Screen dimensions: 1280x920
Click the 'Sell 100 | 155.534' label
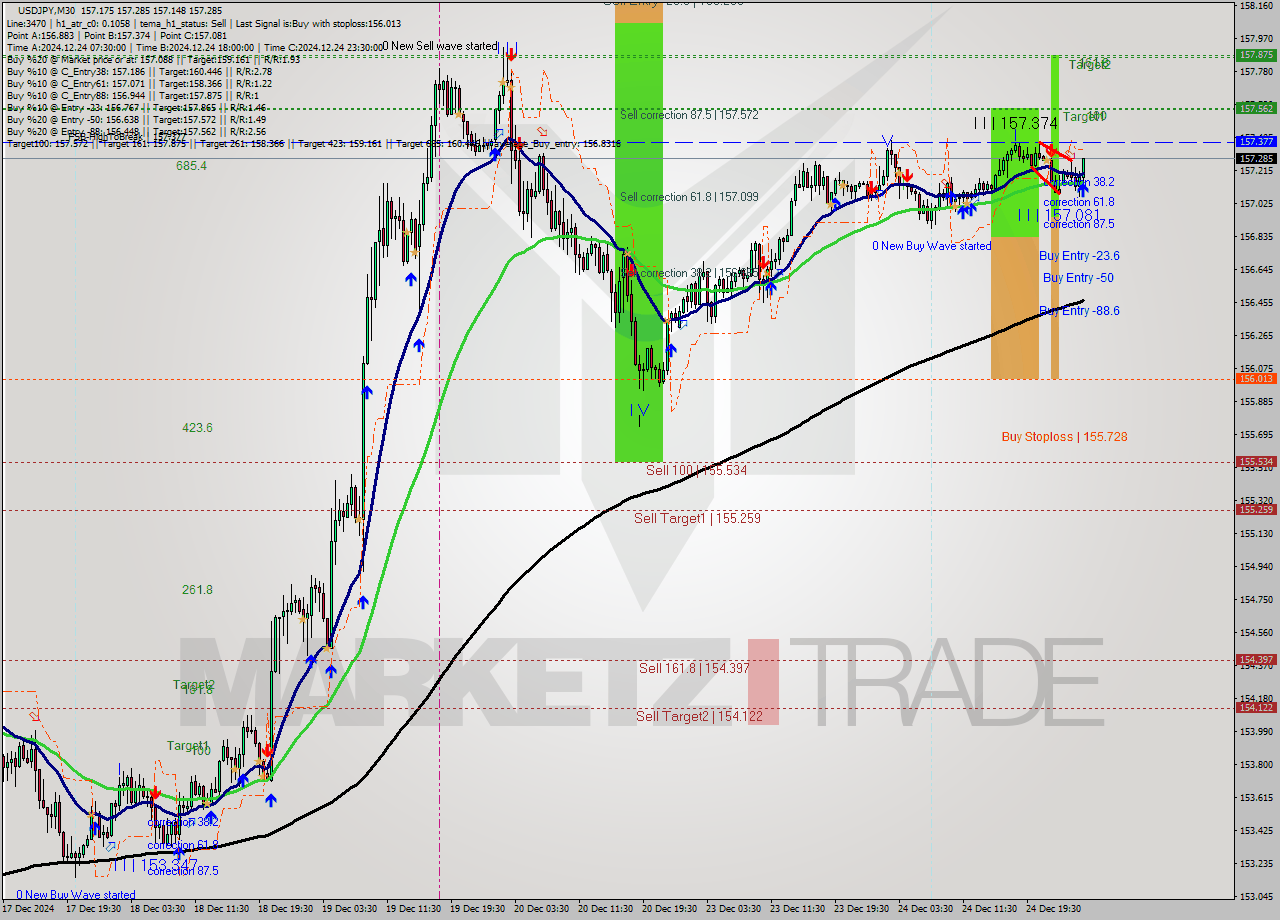pos(696,470)
